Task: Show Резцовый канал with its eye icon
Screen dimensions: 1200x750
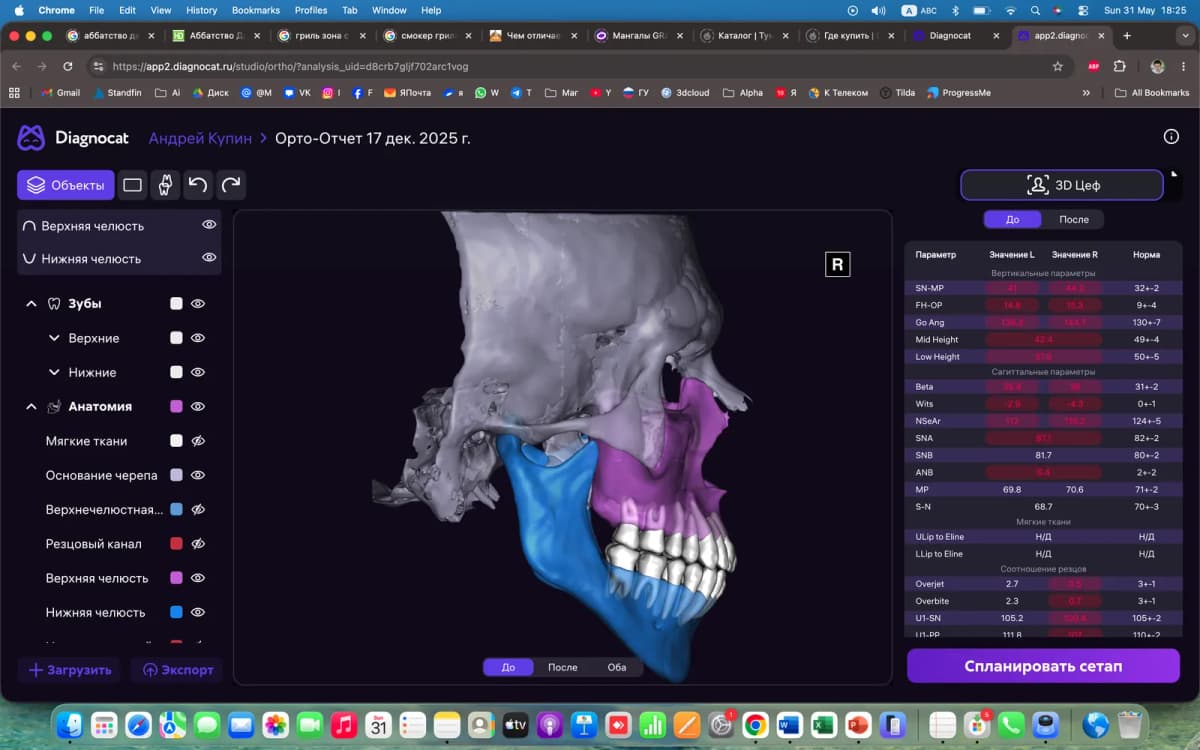Action: tap(198, 544)
